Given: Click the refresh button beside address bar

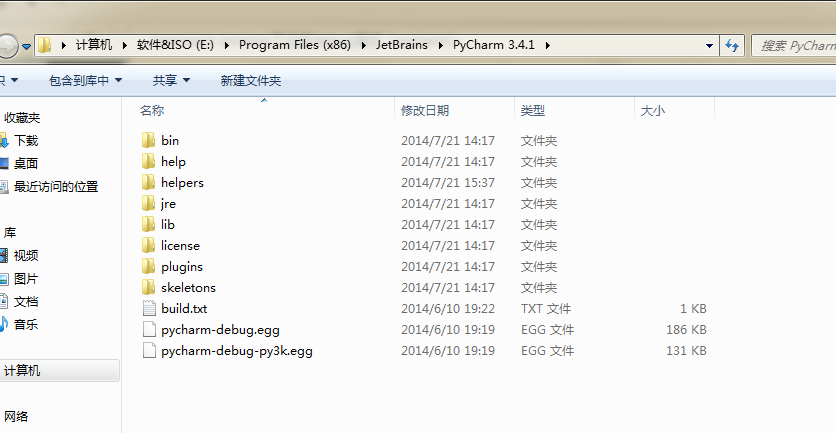Looking at the screenshot, I should tap(732, 45).
